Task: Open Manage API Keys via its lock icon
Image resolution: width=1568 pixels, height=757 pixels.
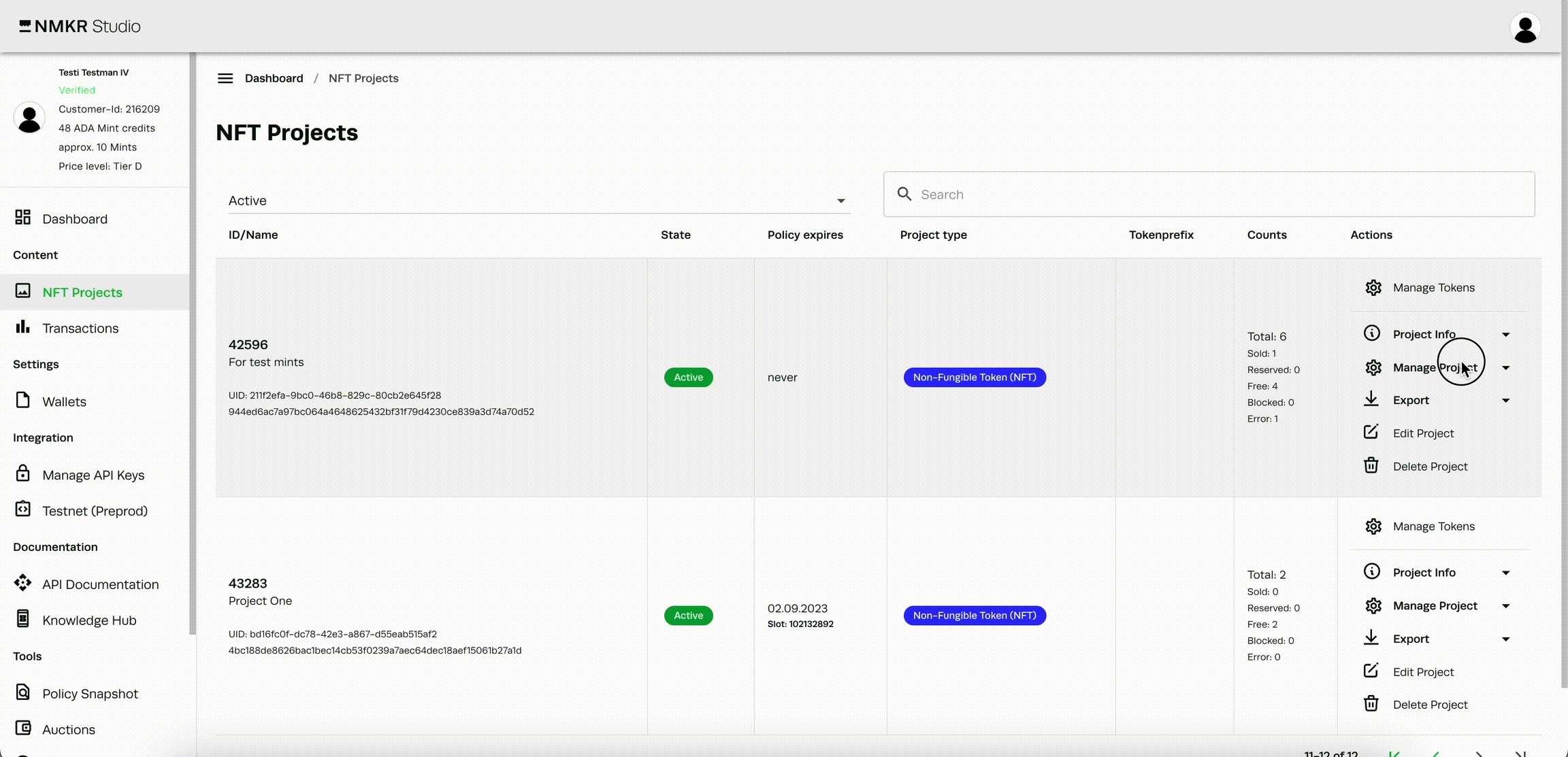Action: tap(23, 473)
